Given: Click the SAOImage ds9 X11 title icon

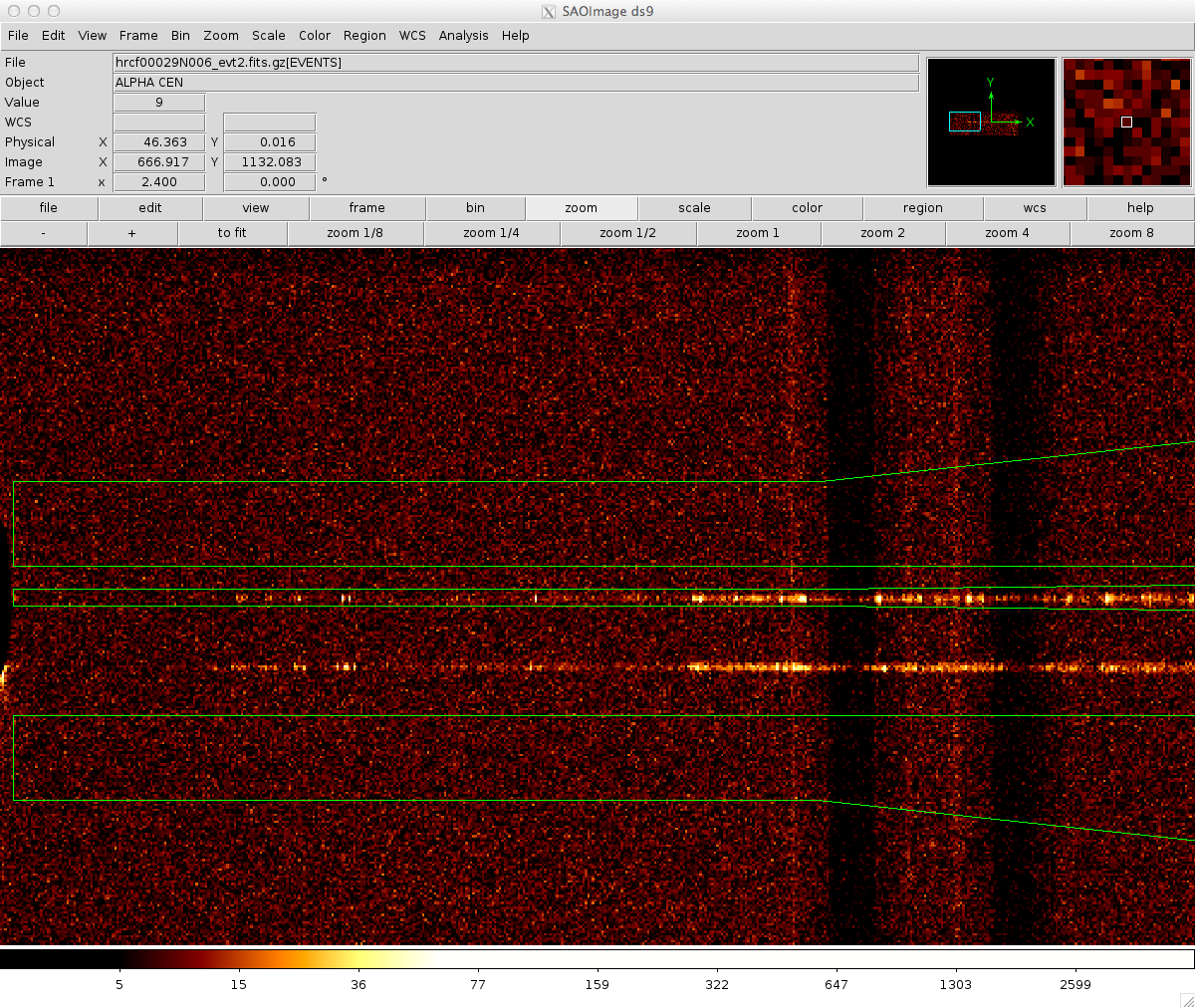Looking at the screenshot, I should click(549, 12).
